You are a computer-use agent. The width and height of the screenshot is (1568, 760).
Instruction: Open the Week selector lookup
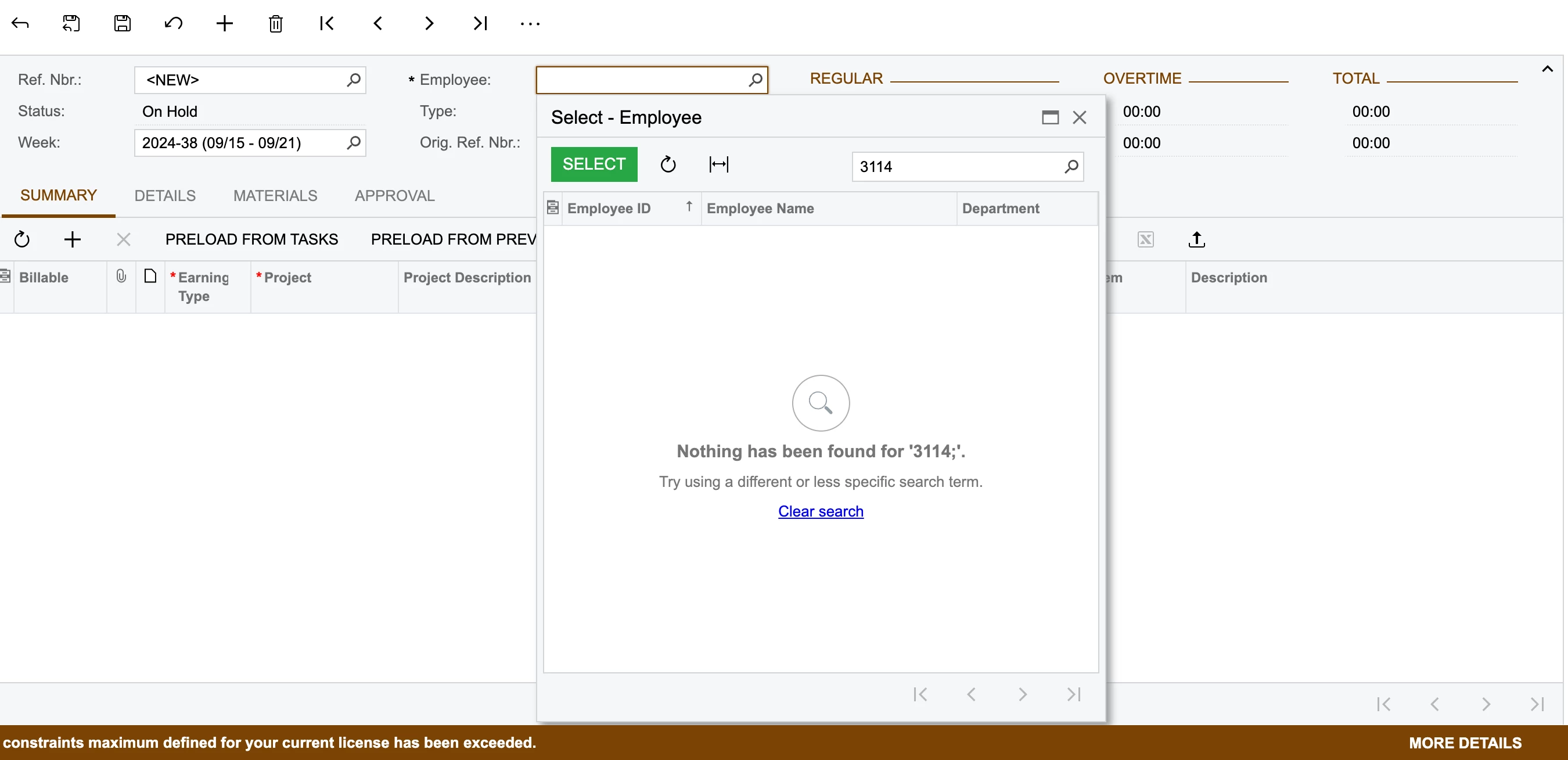(354, 142)
